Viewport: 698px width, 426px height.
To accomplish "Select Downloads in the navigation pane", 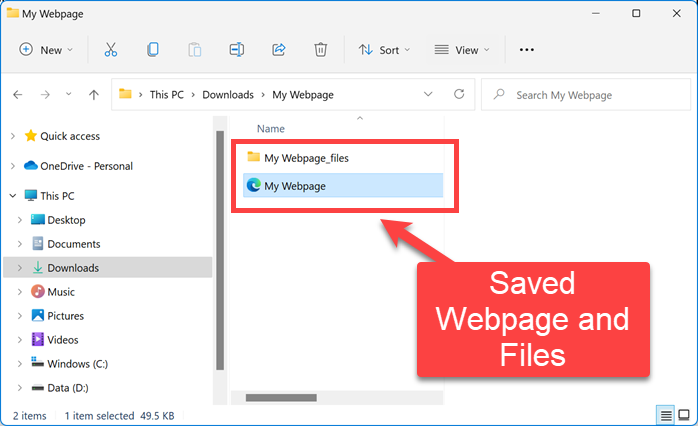I will click(73, 268).
